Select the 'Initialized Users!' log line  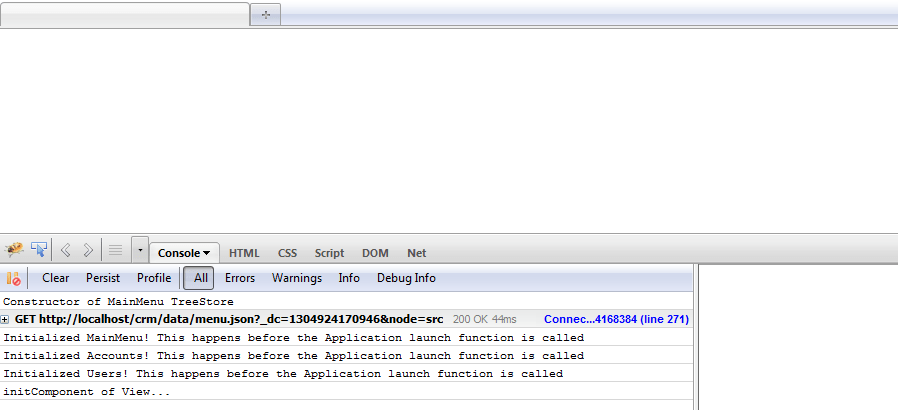click(346, 374)
